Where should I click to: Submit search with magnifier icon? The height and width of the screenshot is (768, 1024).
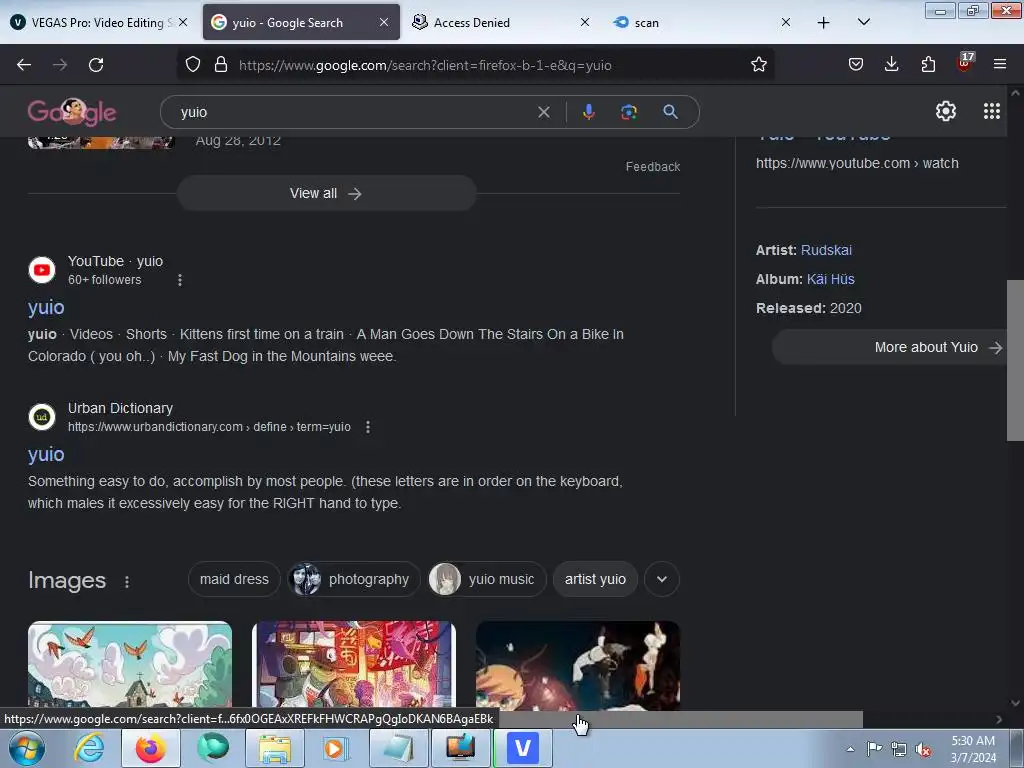(x=670, y=112)
